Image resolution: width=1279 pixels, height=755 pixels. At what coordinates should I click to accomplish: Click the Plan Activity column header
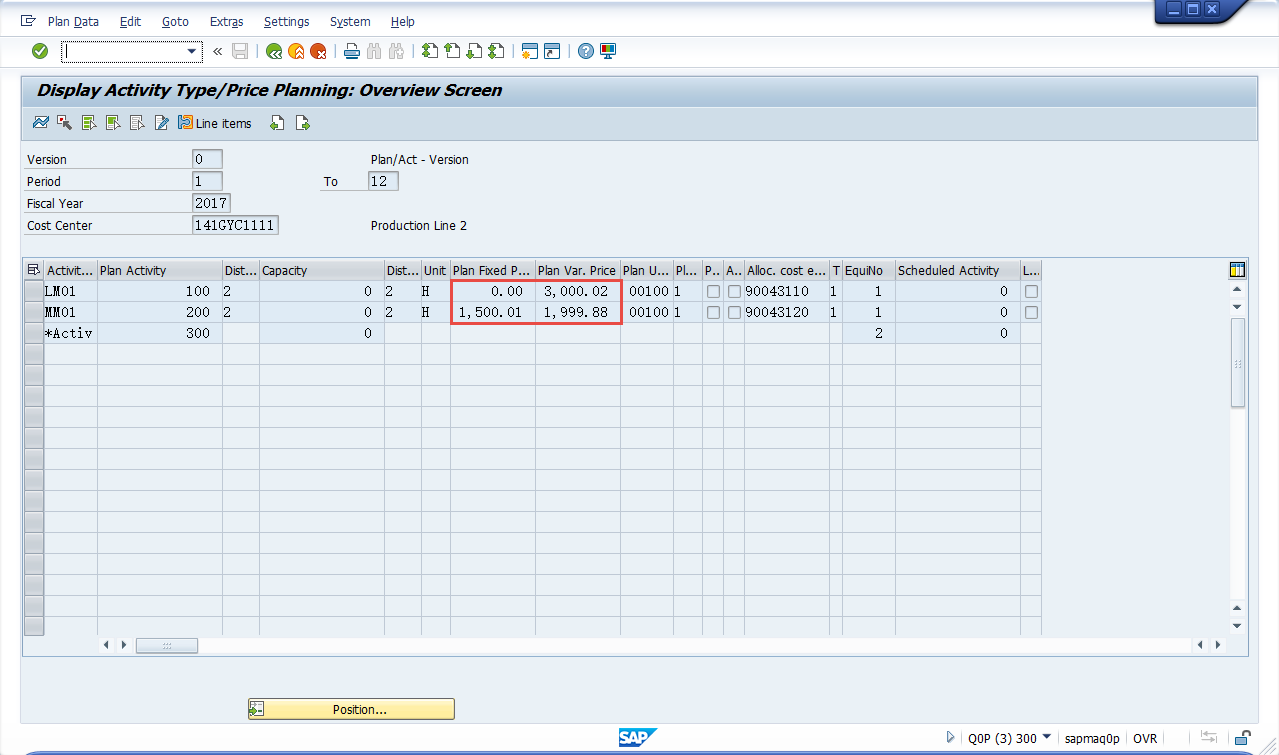pos(159,270)
